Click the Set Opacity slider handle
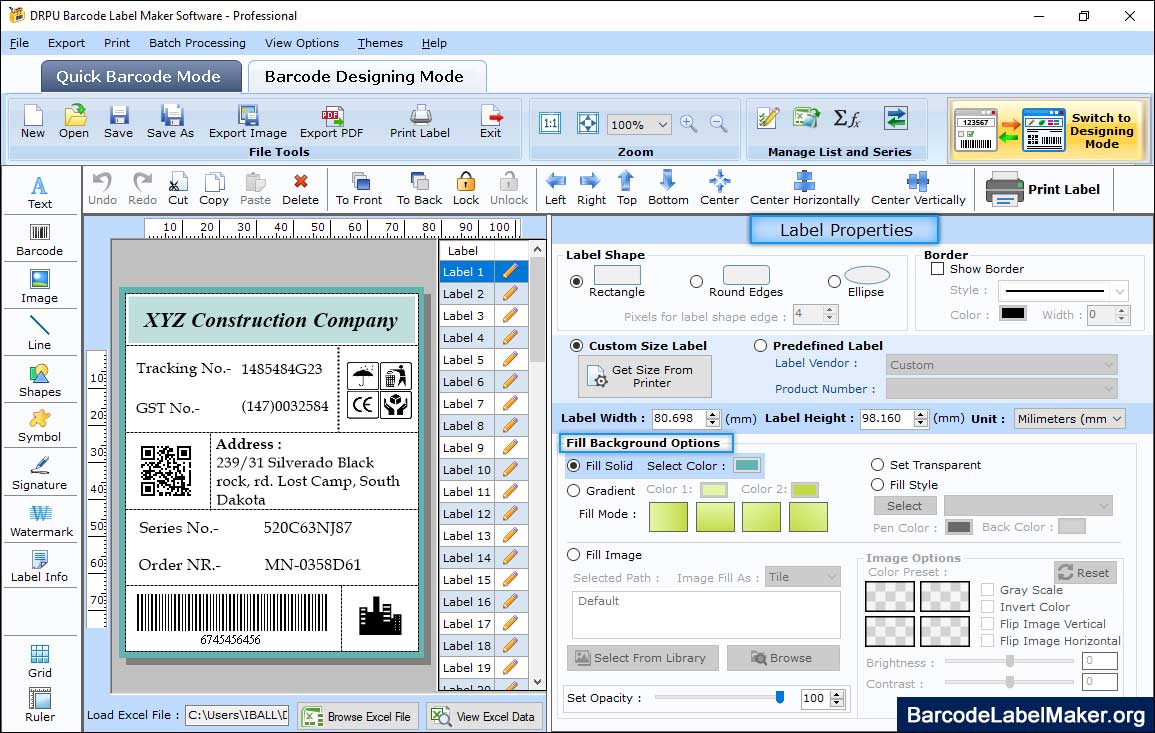Viewport: 1155px width, 733px height. [780, 697]
